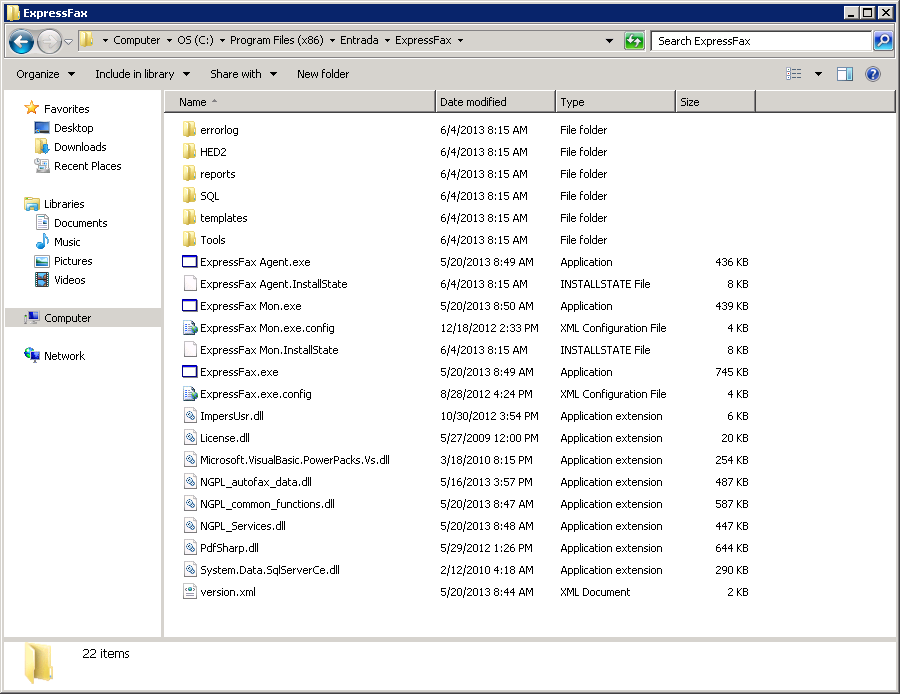Select ExpressFax Mon.exe application icon
The image size is (900, 694).
pos(189,305)
